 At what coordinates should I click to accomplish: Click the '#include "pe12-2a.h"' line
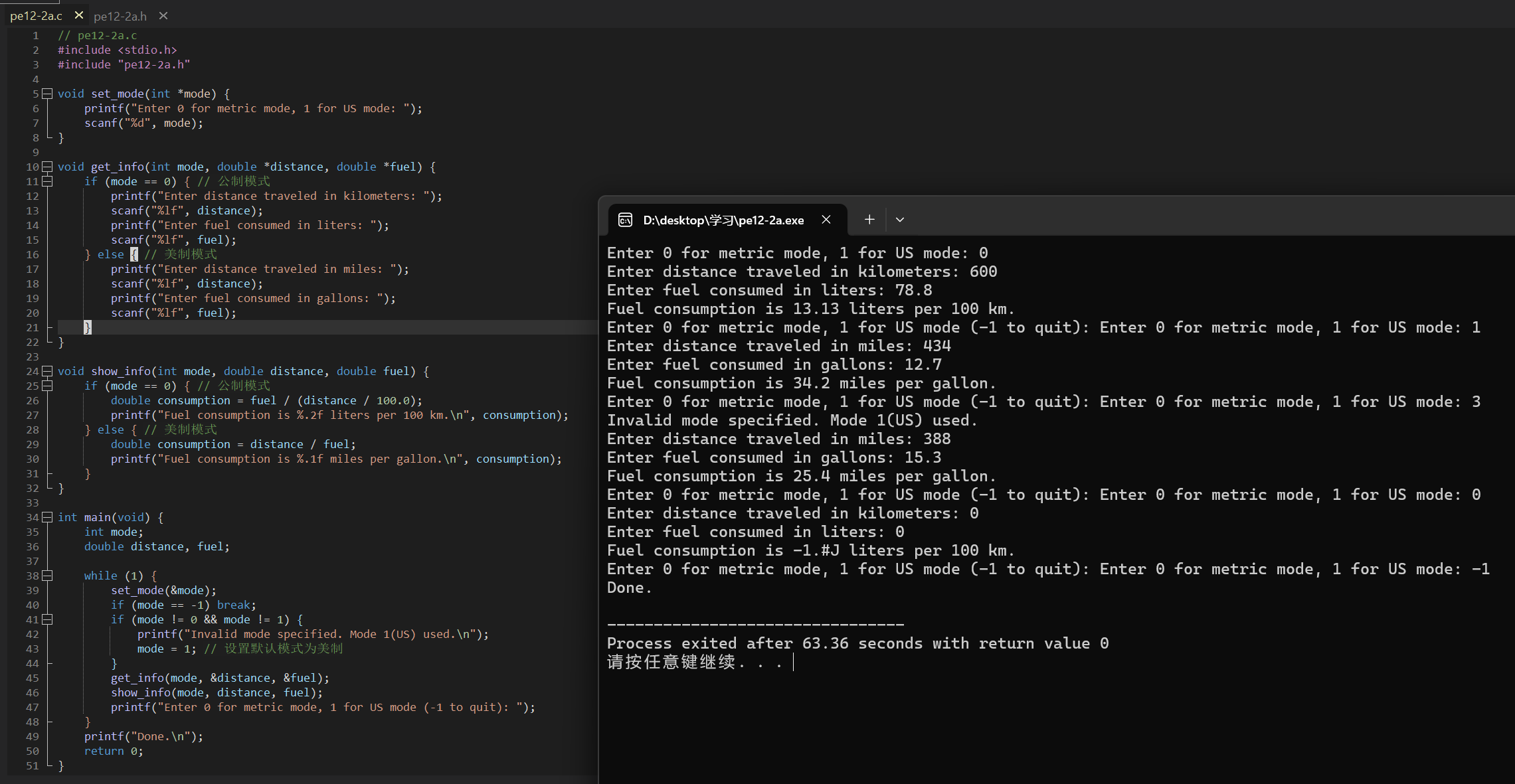point(124,64)
